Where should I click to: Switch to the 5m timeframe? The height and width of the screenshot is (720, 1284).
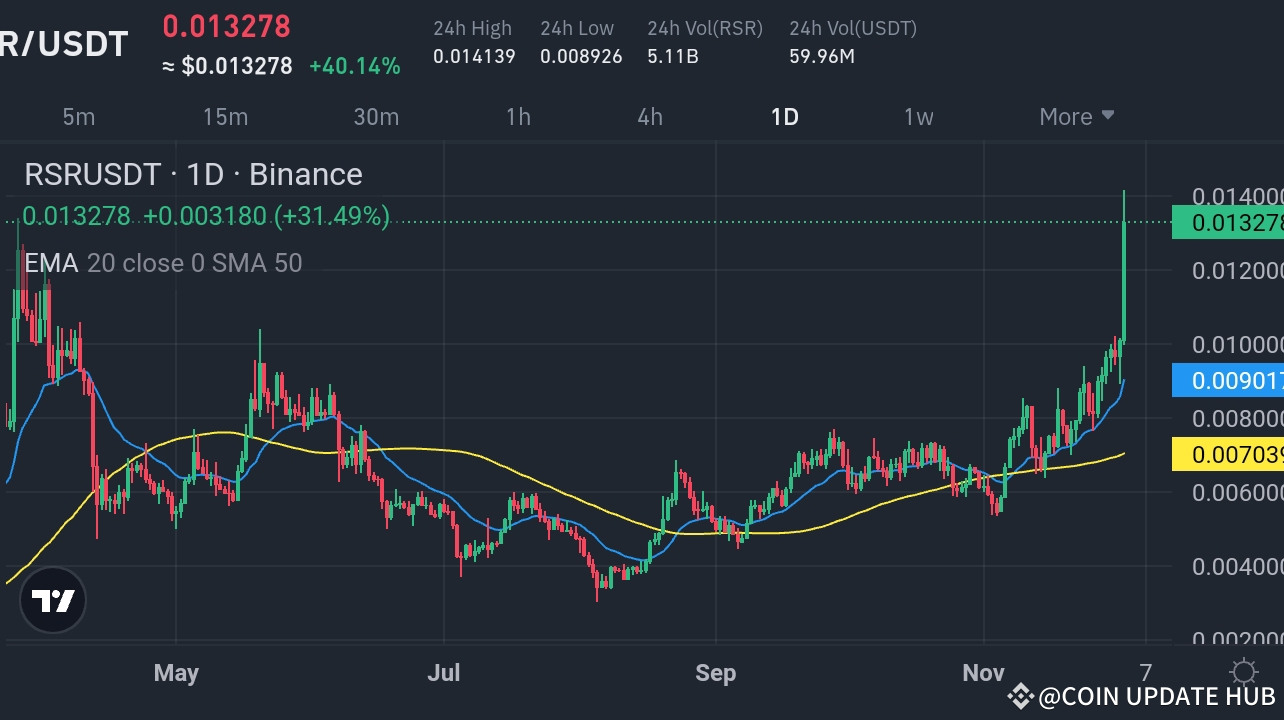78,116
